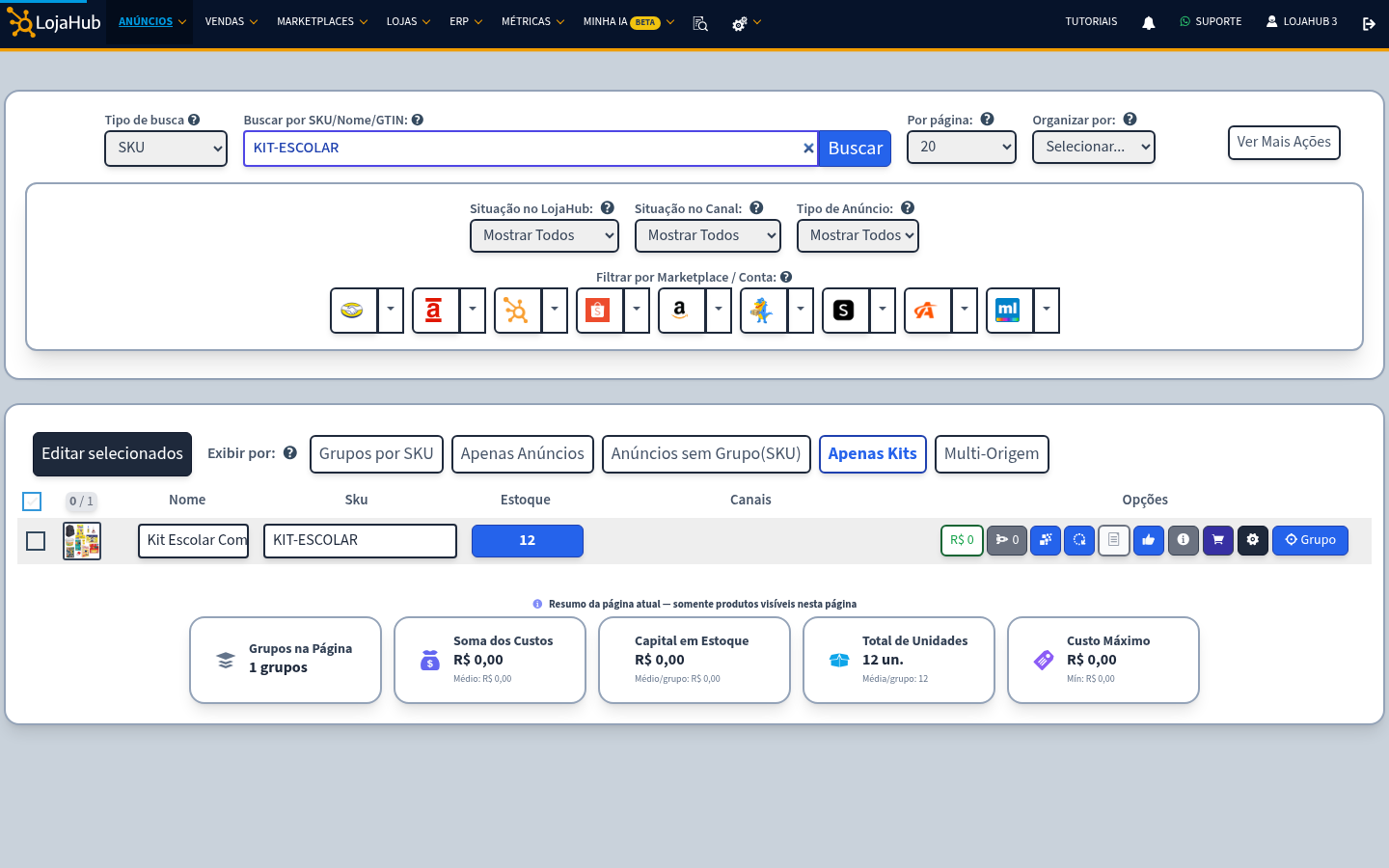
Task: Open the notifications bell
Action: pyautogui.click(x=1148, y=23)
